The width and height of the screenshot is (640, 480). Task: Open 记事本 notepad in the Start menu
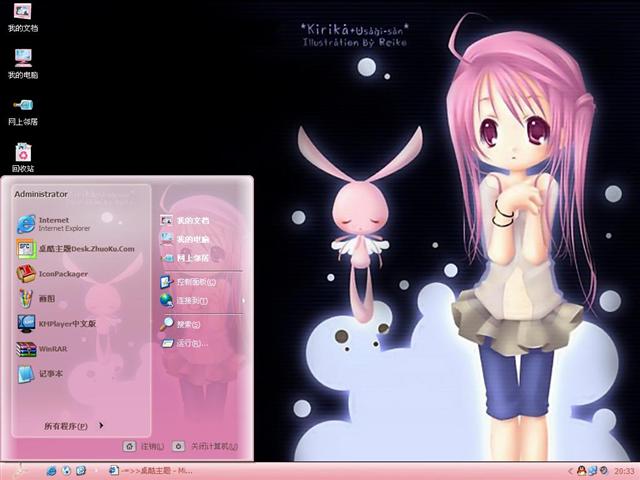50,373
